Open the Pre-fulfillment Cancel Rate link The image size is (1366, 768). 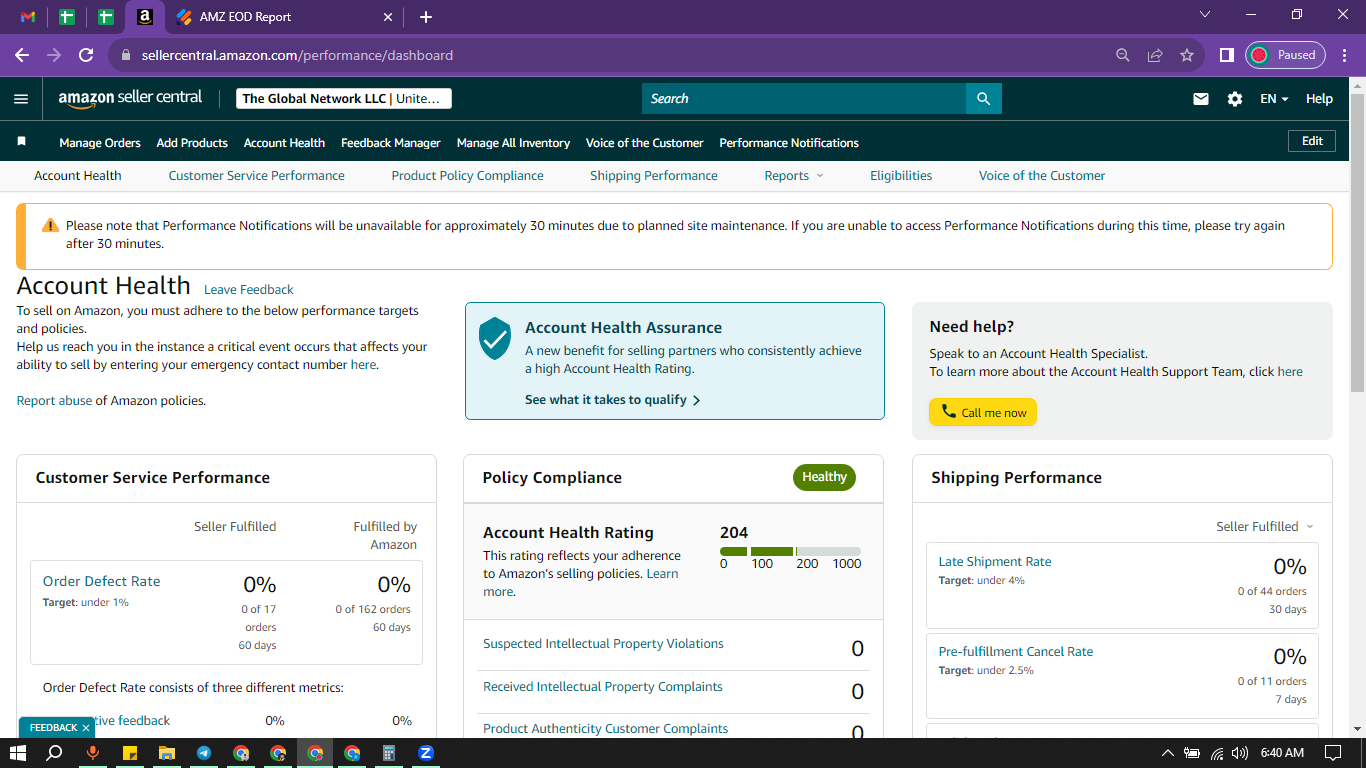1016,652
